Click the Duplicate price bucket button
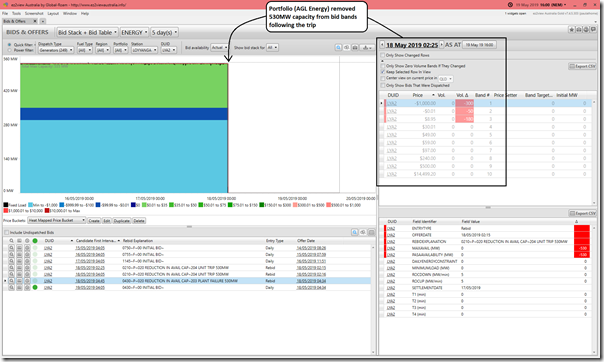 pos(122,221)
